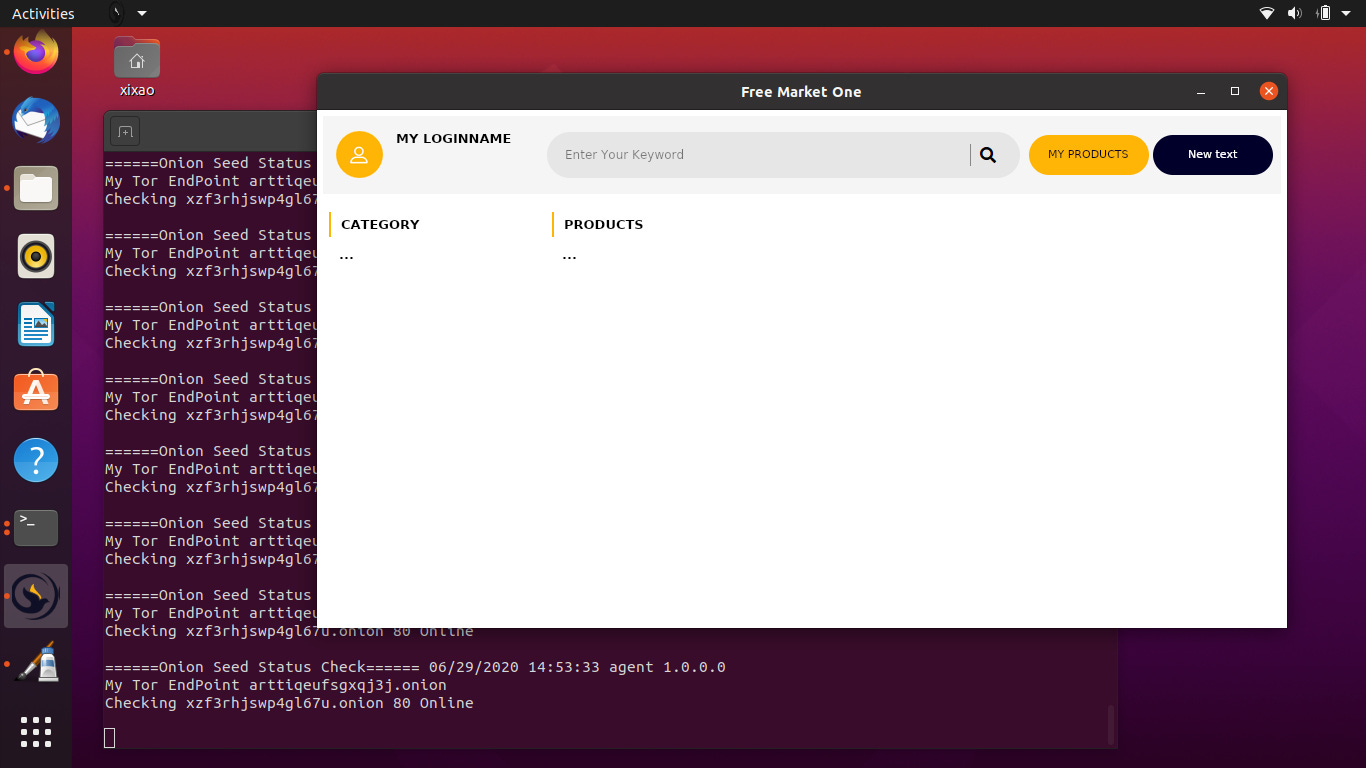This screenshot has height=768, width=1366.
Task: Click the arttiqeufsgxqj3j.onion endpoint line in terminal
Action: tap(276, 685)
